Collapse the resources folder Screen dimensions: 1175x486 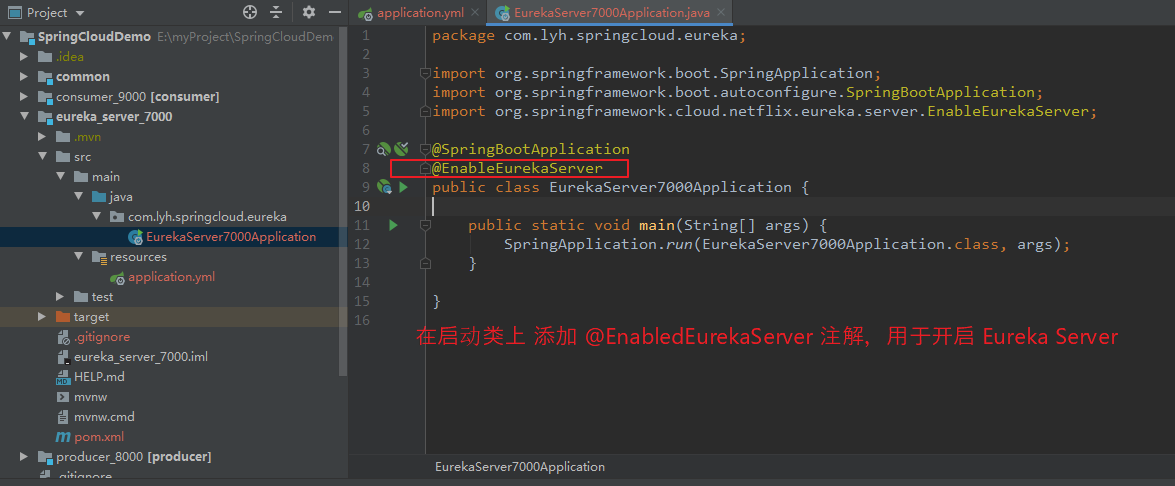coord(79,257)
